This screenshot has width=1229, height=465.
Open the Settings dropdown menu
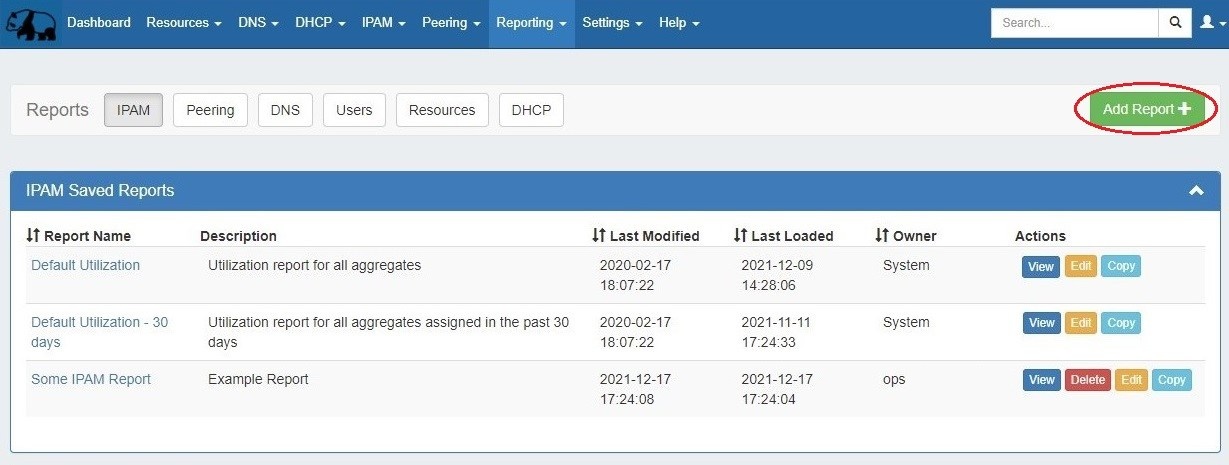coord(612,23)
